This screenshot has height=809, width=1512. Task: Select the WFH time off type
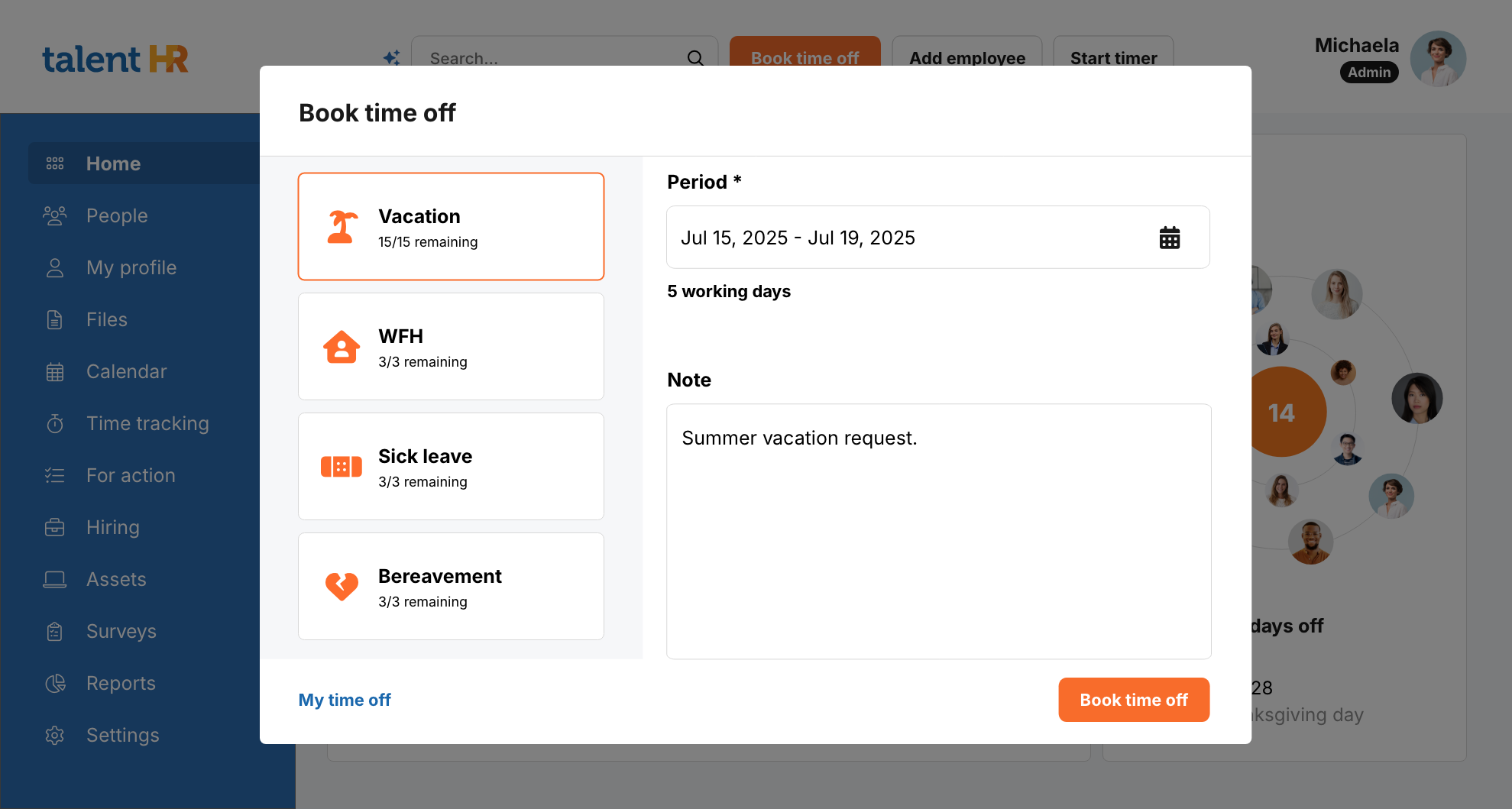click(x=451, y=347)
